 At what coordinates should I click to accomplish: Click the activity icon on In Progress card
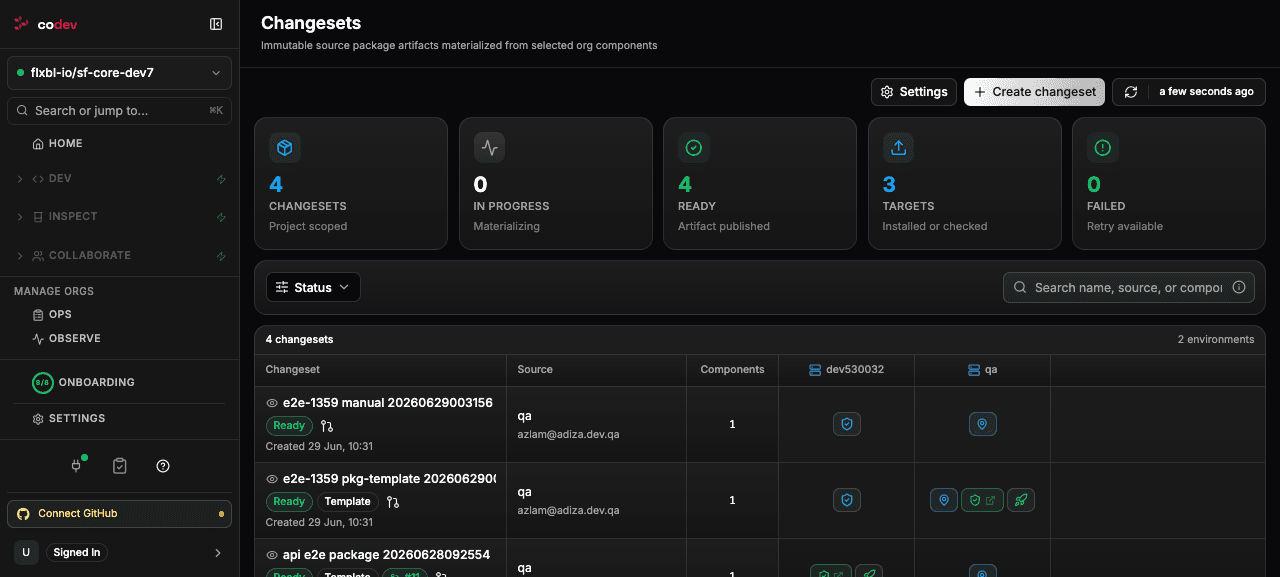pyautogui.click(x=489, y=148)
